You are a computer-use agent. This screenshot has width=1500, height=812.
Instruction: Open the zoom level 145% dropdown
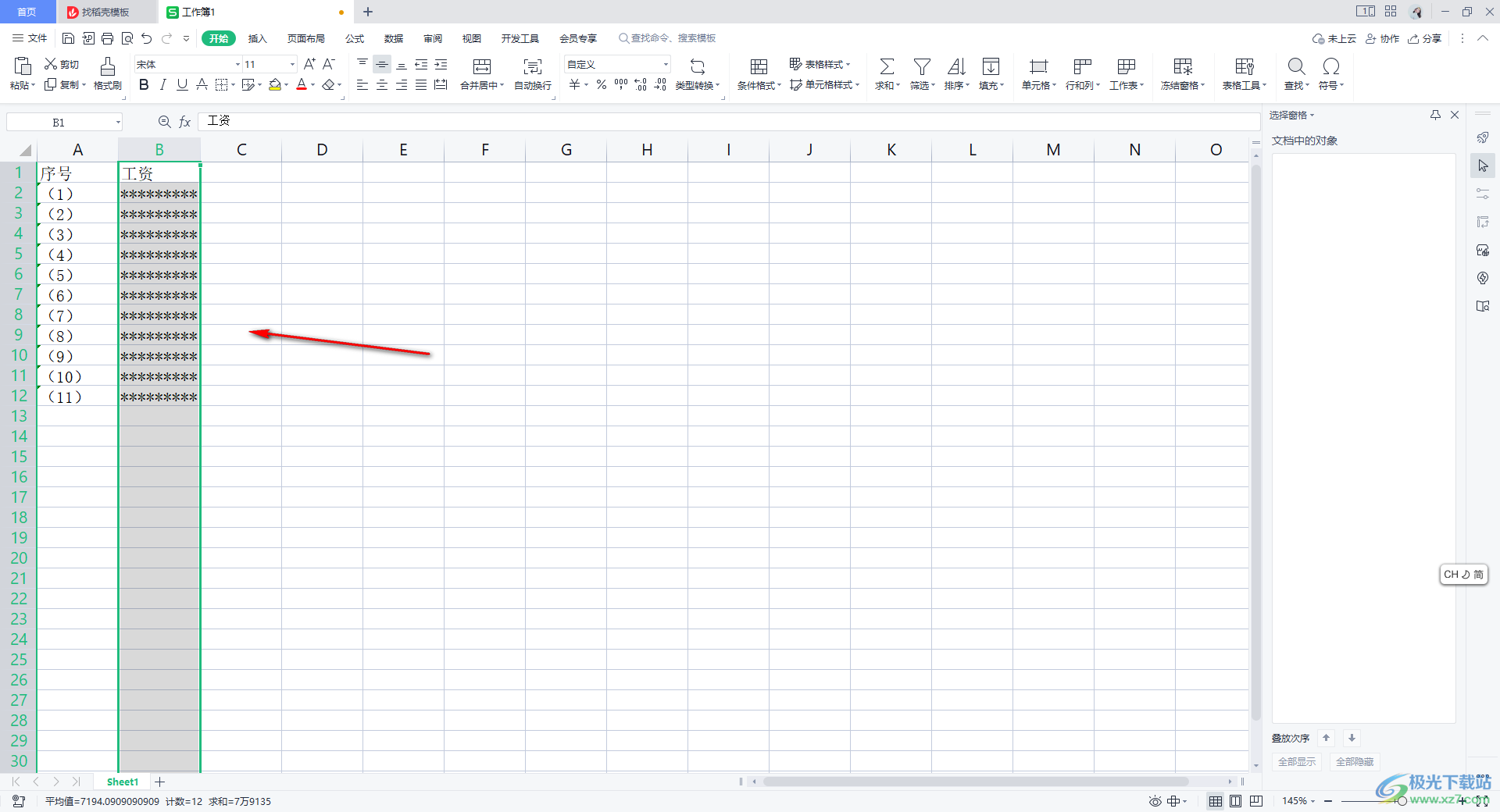pyautogui.click(x=1298, y=801)
